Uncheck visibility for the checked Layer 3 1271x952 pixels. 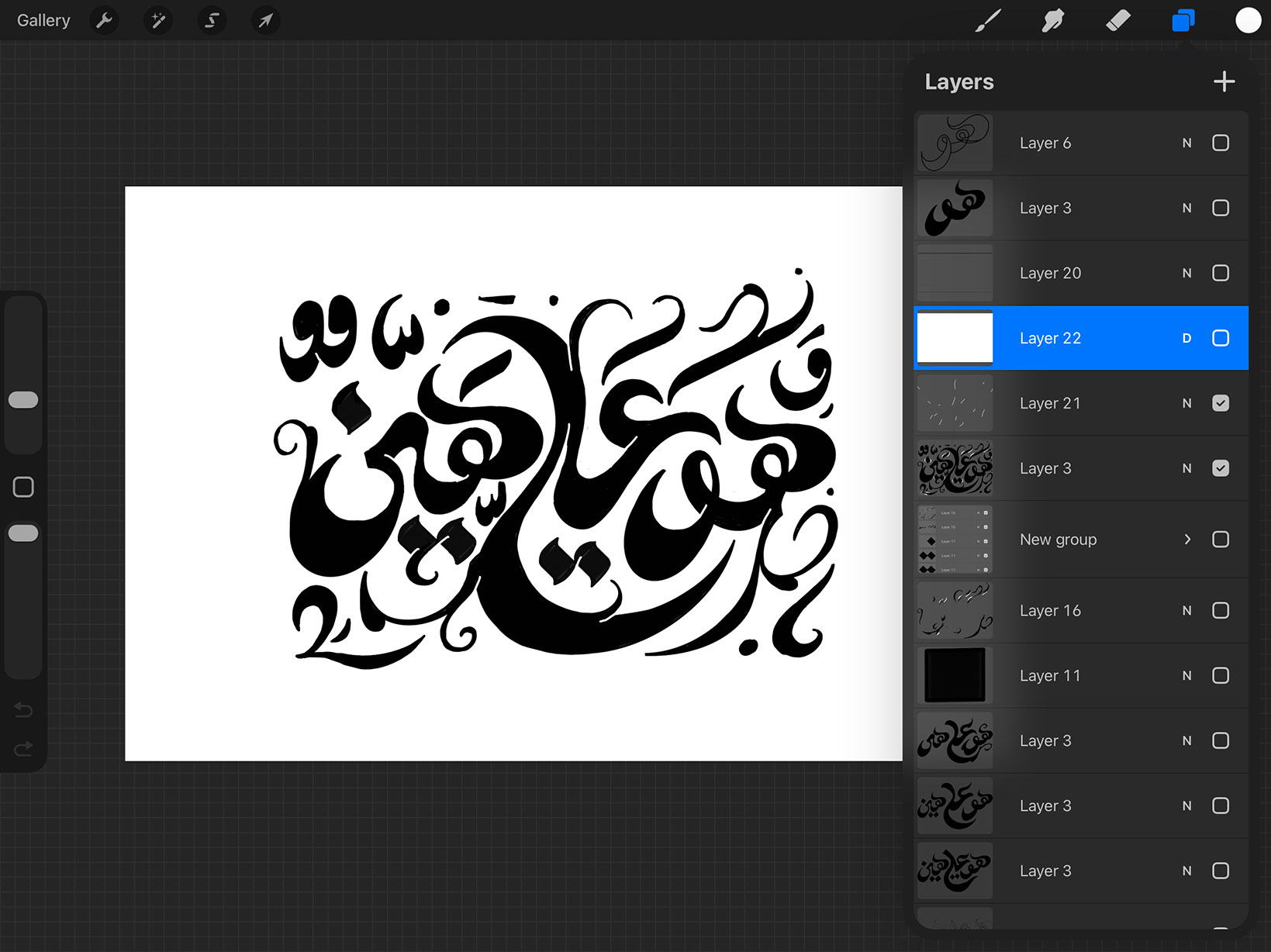[1221, 467]
